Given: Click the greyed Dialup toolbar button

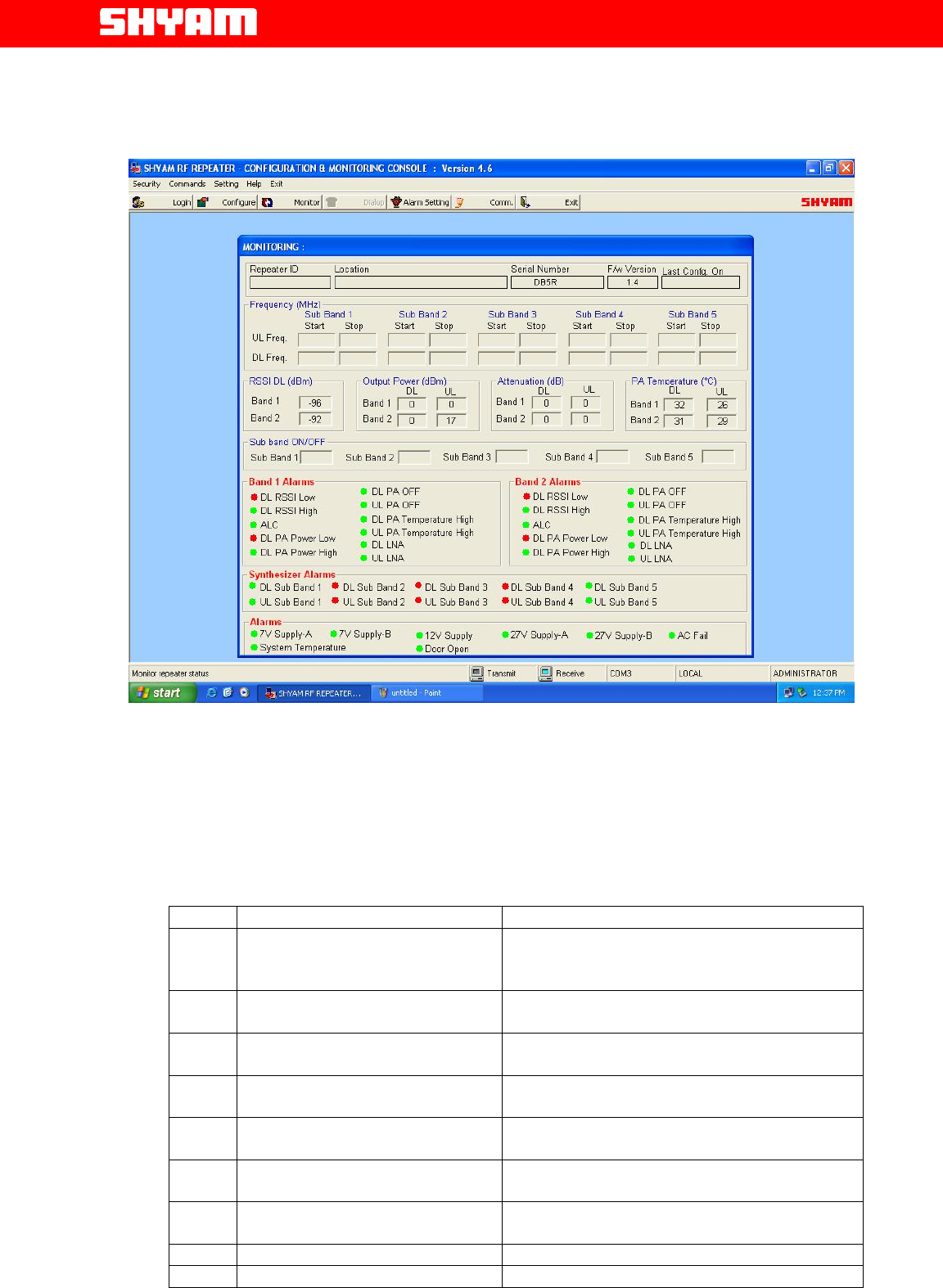Looking at the screenshot, I should [354, 202].
